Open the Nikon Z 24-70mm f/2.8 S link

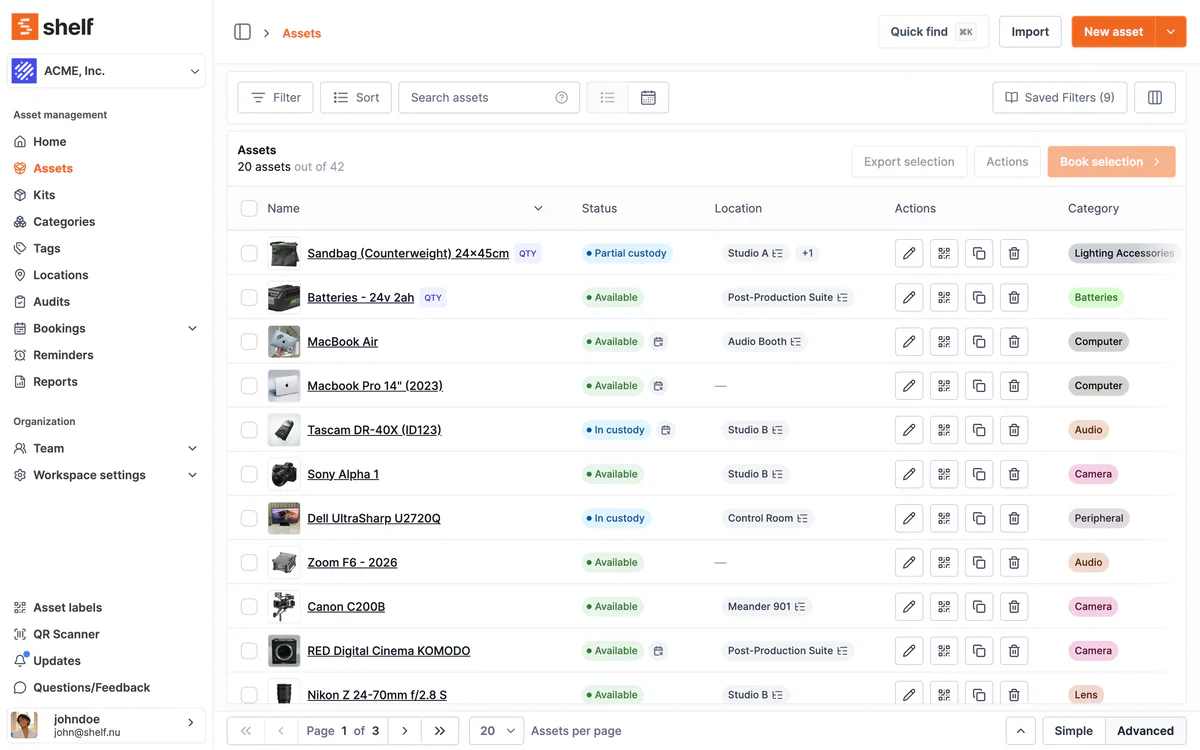coord(377,695)
